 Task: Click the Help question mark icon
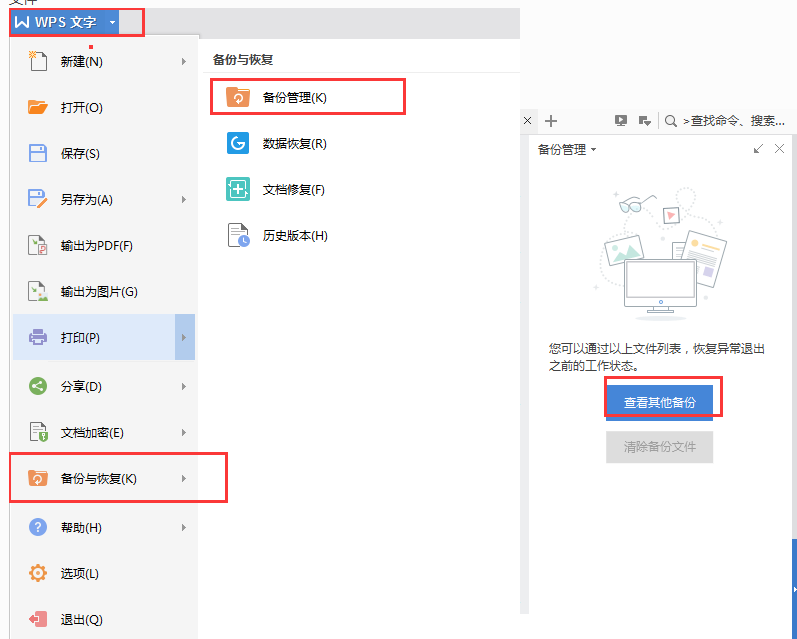38,527
